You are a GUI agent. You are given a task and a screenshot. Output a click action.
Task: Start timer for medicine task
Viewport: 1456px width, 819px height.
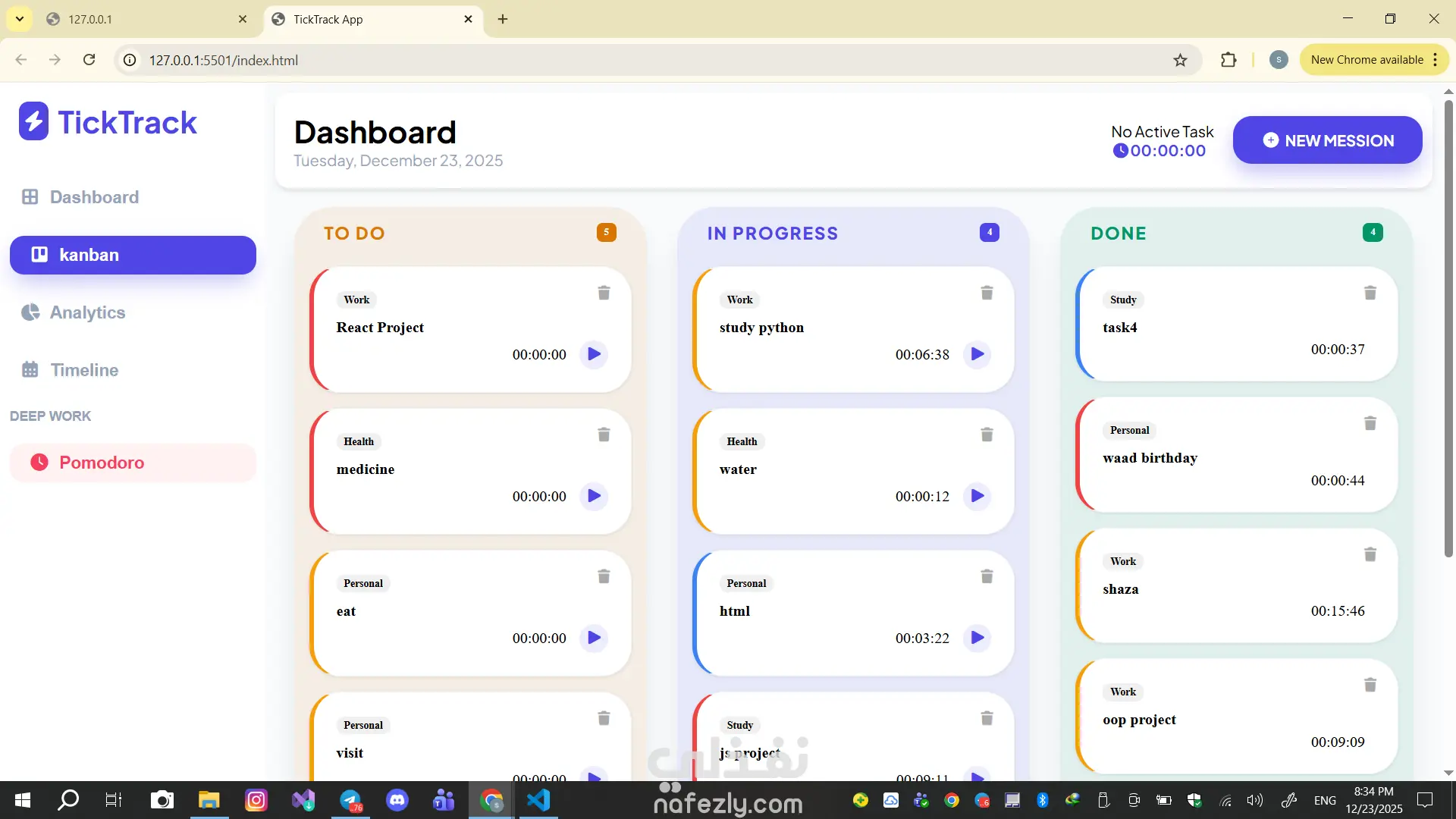[594, 496]
